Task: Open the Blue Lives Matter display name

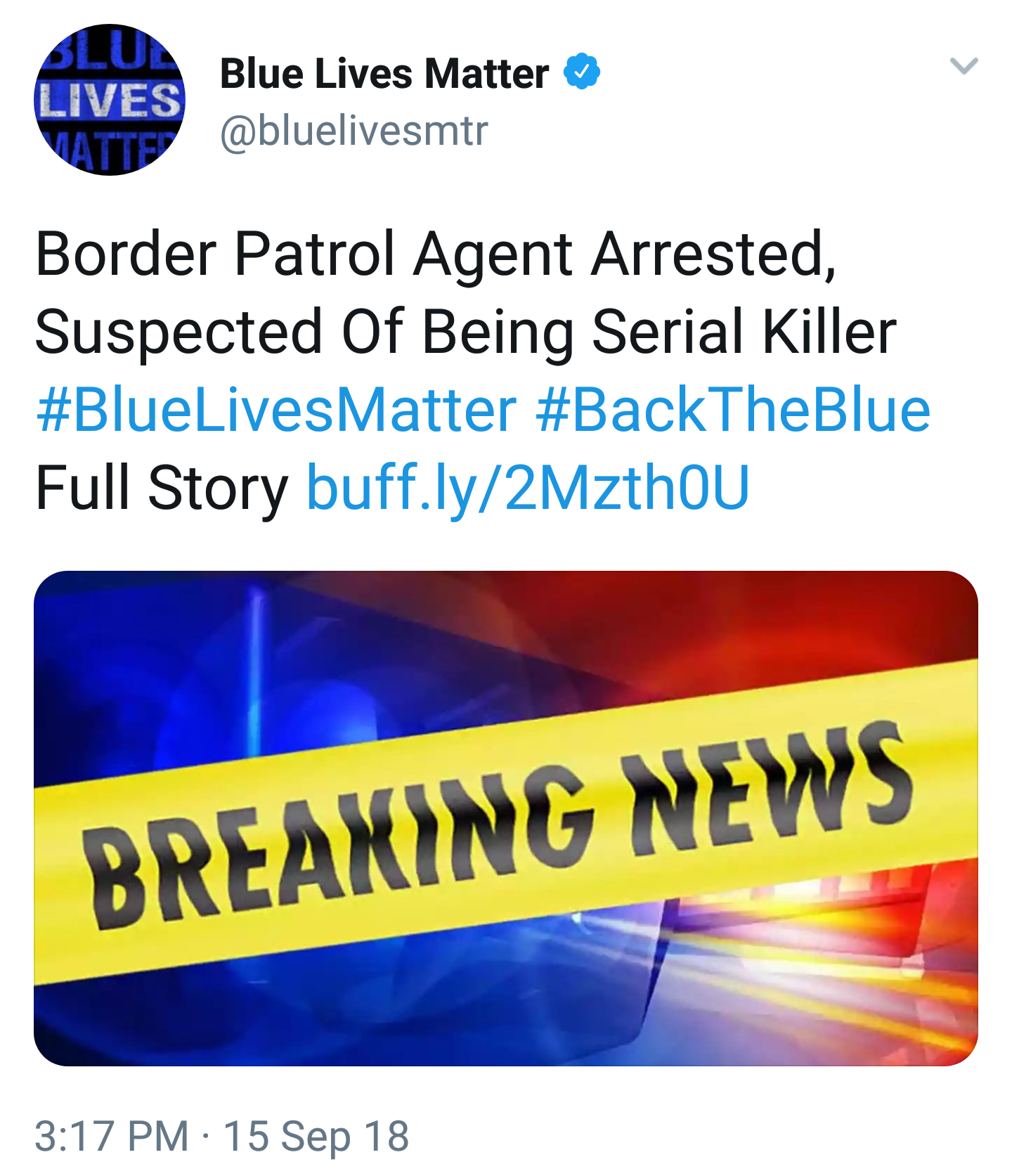Action: pyautogui.click(x=384, y=73)
